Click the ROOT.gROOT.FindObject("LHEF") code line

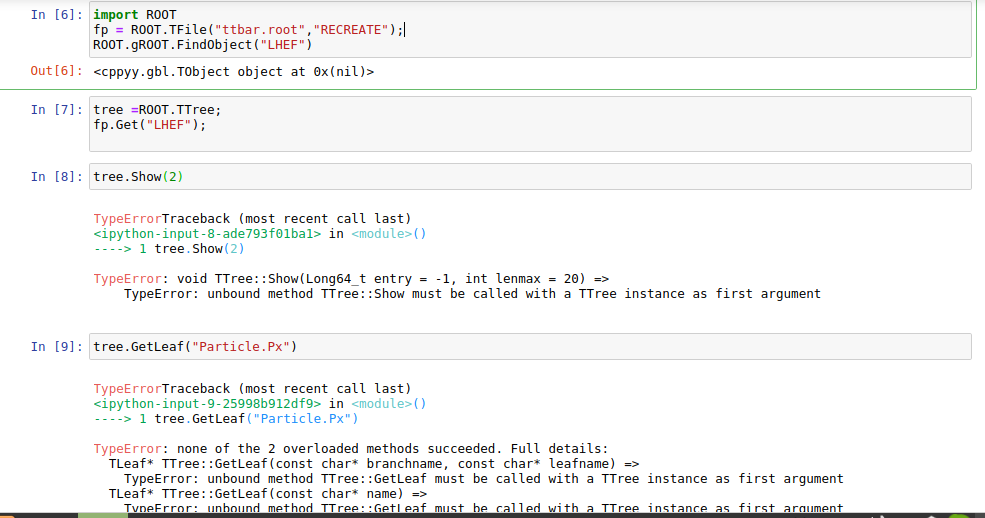tap(202, 45)
